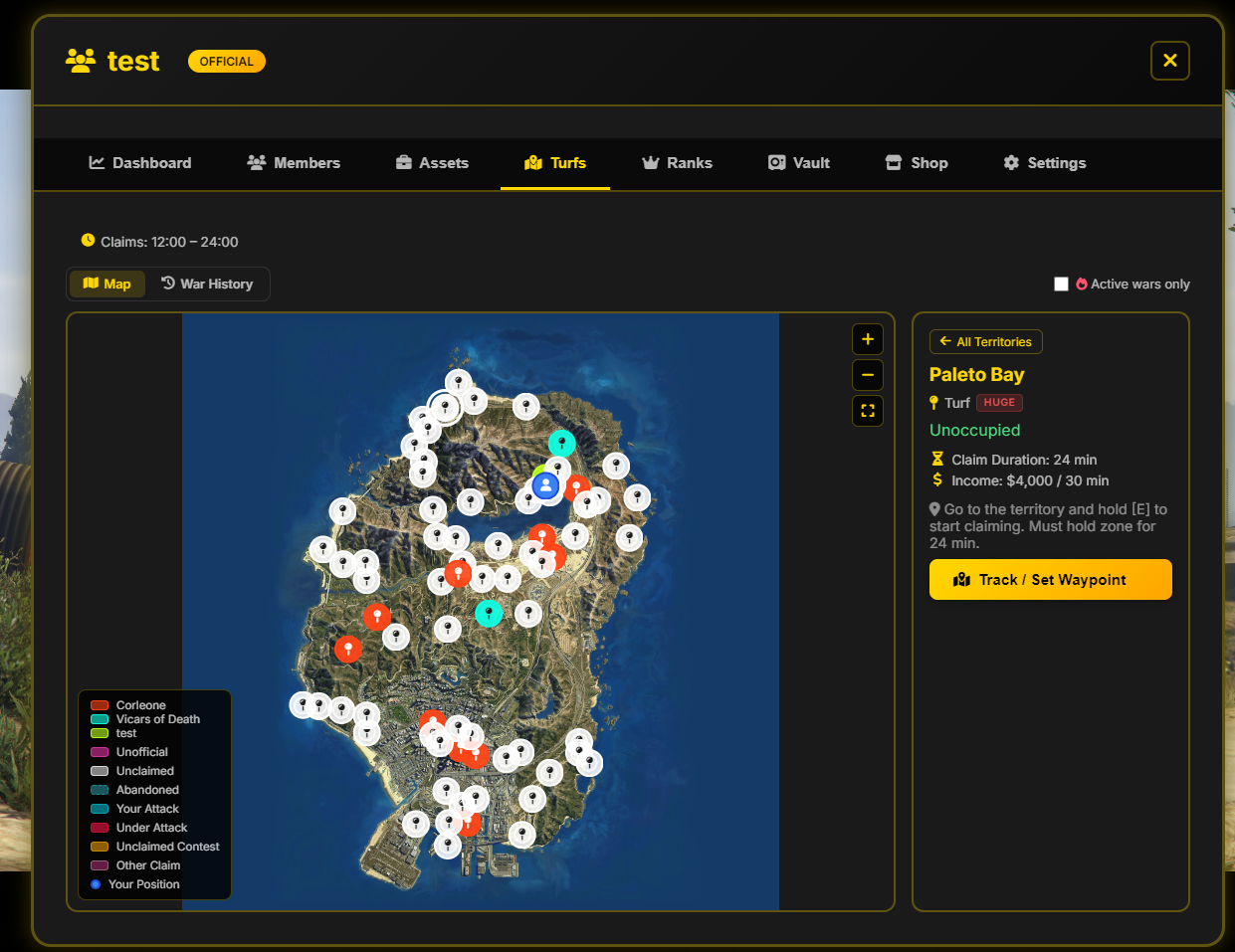Click the Assets briefcase icon
This screenshot has height=952, width=1235.
click(x=404, y=162)
